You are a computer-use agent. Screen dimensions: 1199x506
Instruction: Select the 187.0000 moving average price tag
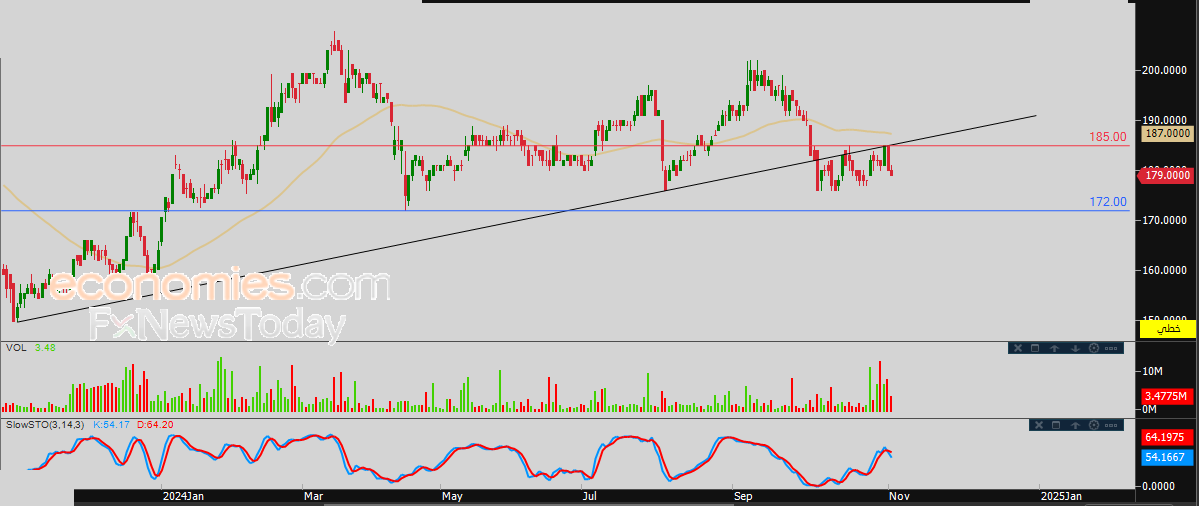1168,134
